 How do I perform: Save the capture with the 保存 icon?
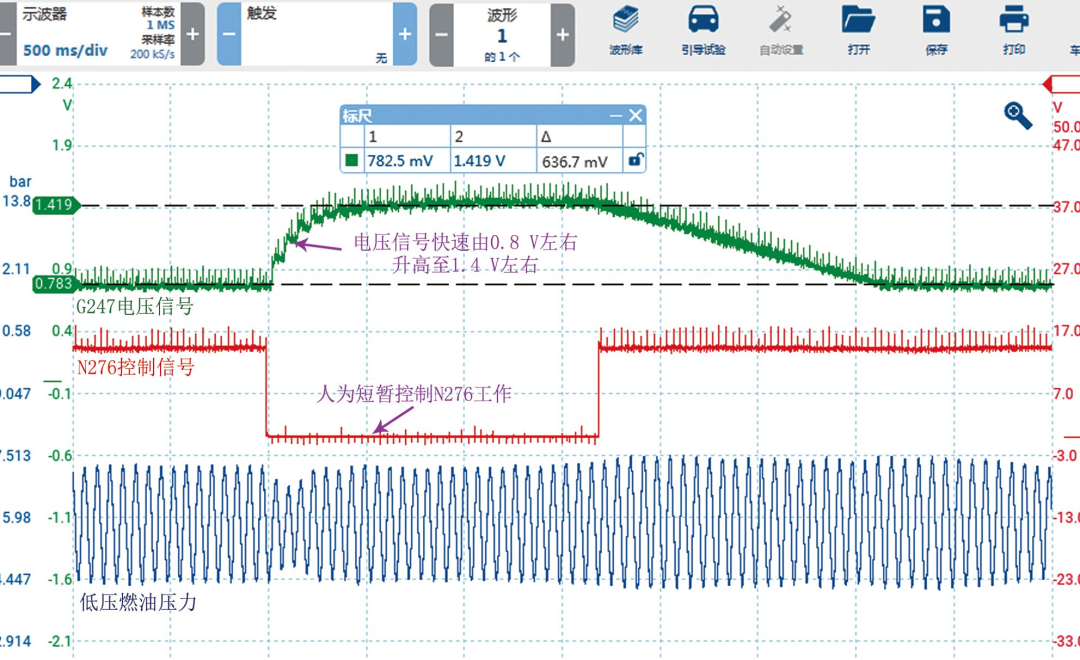pyautogui.click(x=935, y=30)
